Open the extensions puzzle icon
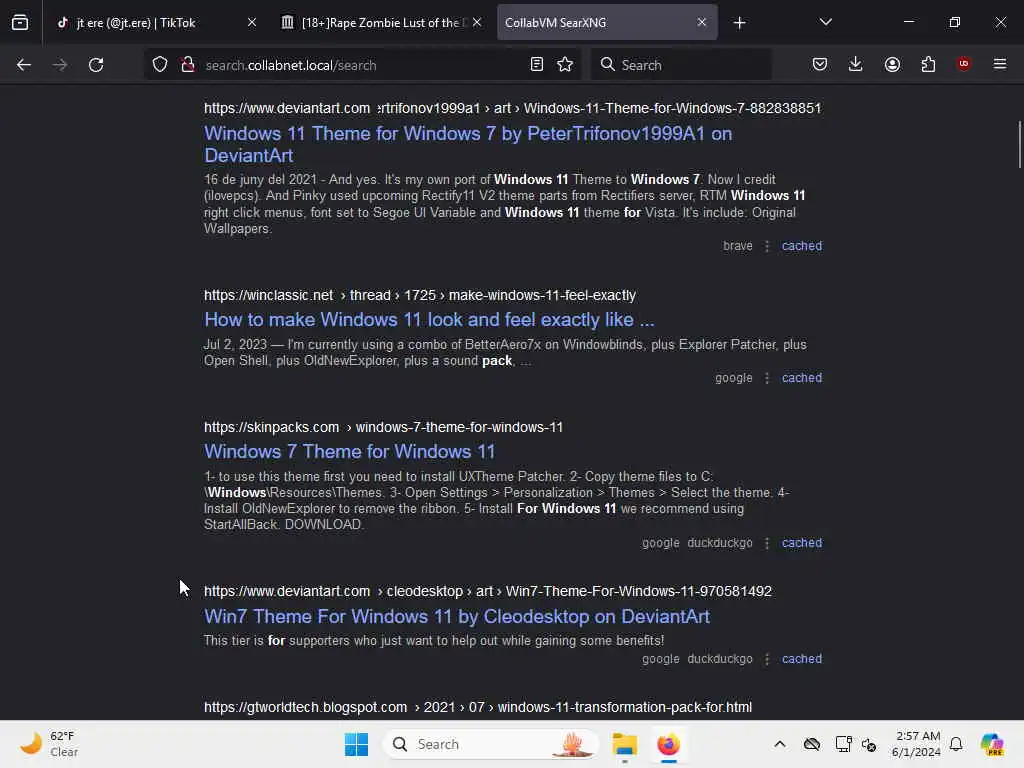This screenshot has height=768, width=1024. 928,64
